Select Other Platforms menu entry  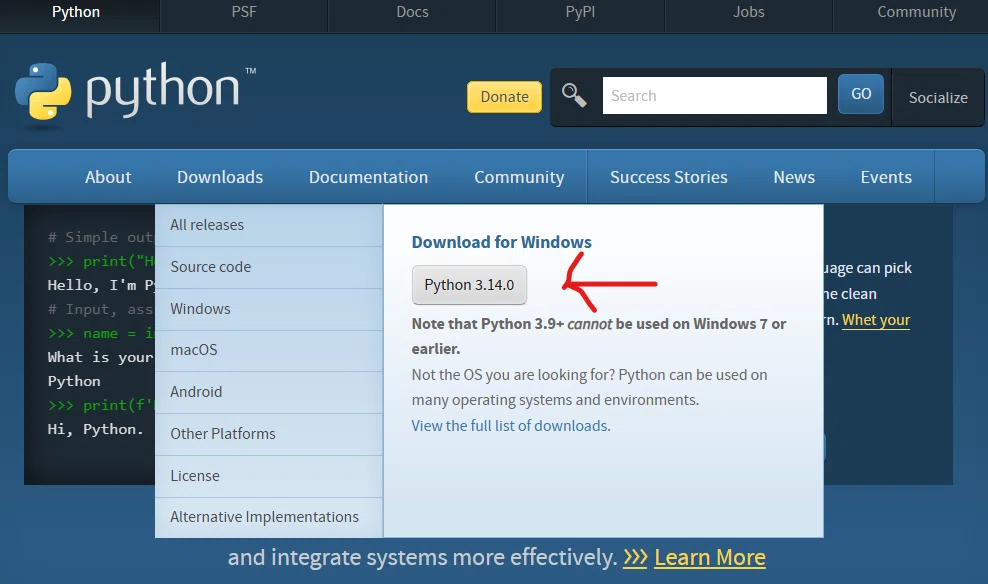coord(269,434)
